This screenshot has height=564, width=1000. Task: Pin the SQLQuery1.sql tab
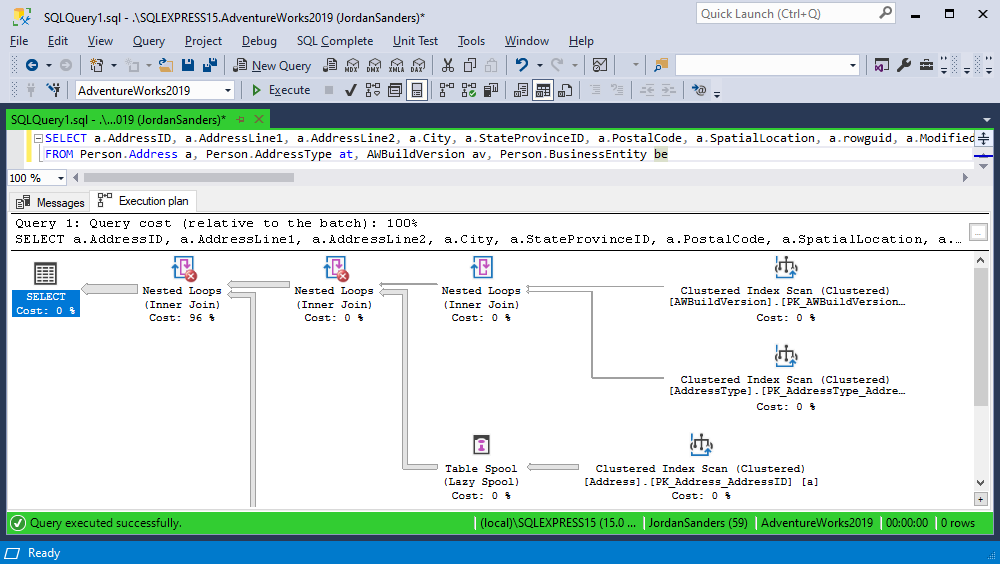tap(240, 119)
